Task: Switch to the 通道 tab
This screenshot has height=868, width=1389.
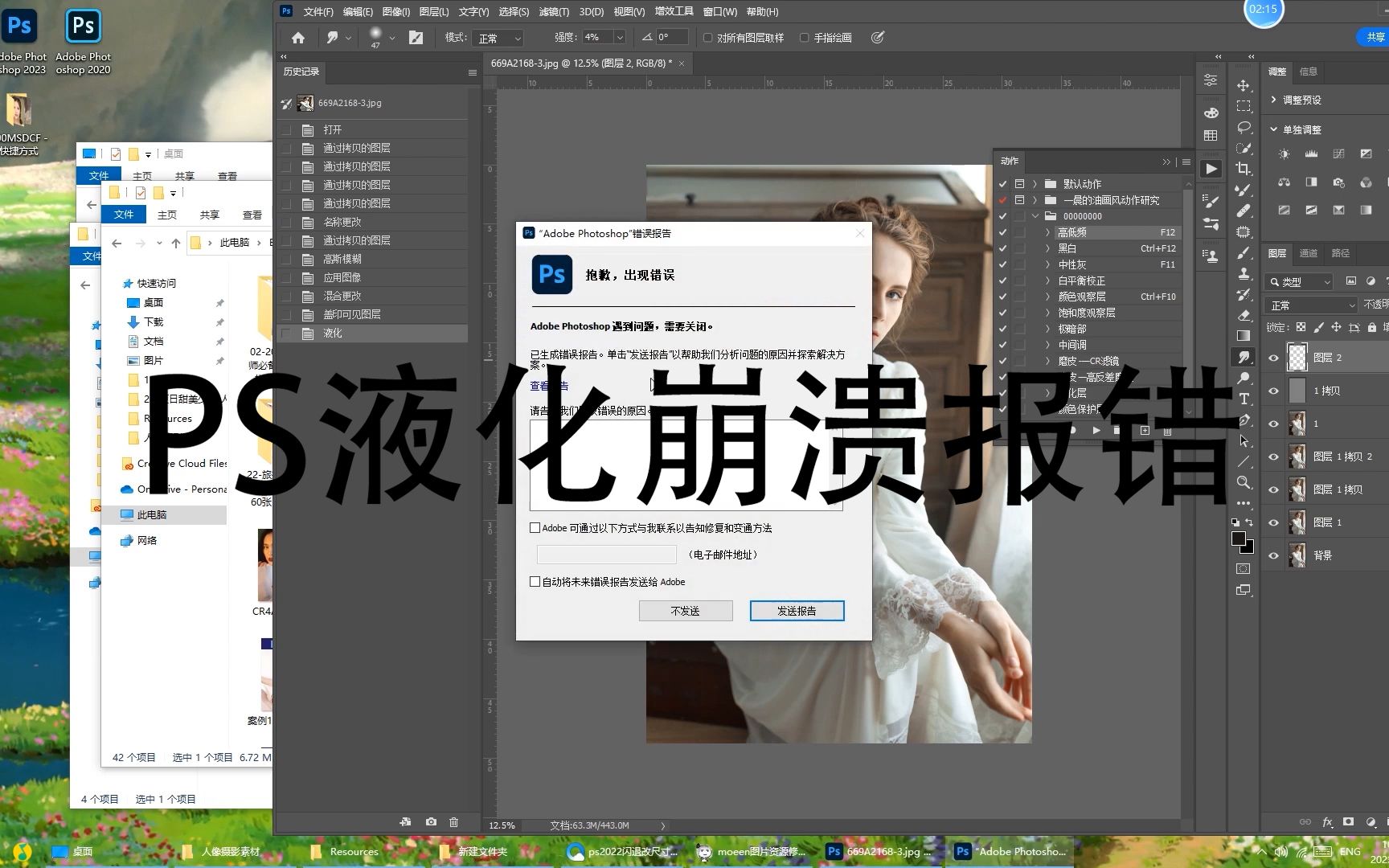Action: pos(1309,253)
